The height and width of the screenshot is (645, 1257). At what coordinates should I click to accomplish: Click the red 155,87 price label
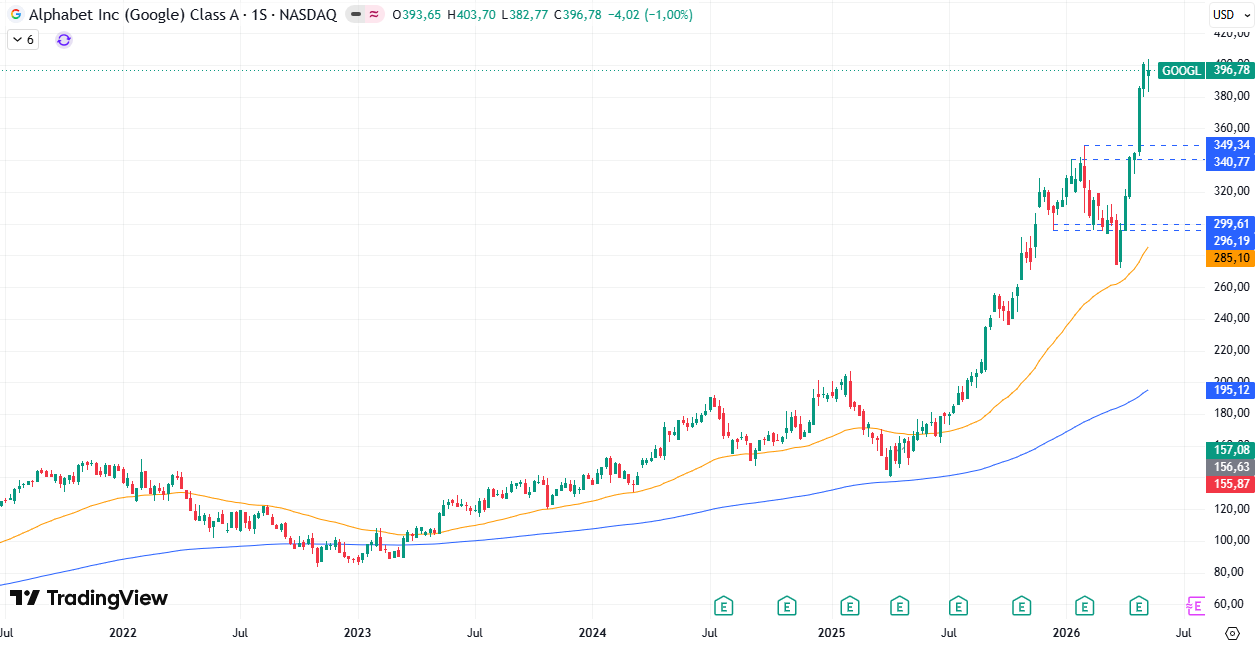pyautogui.click(x=1232, y=484)
